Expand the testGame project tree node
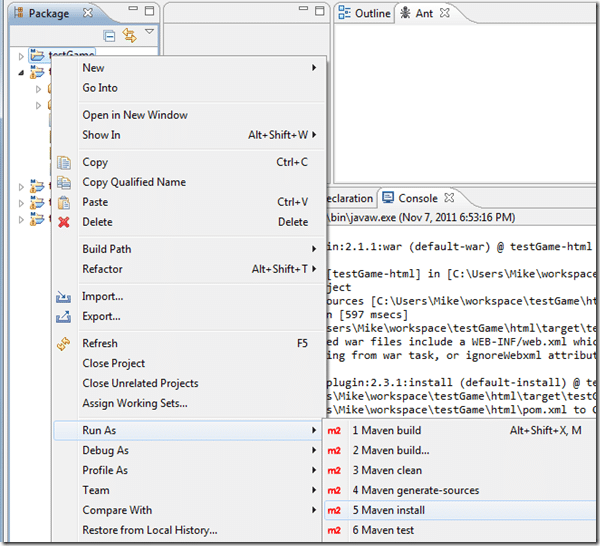This screenshot has height=546, width=600. point(21,57)
